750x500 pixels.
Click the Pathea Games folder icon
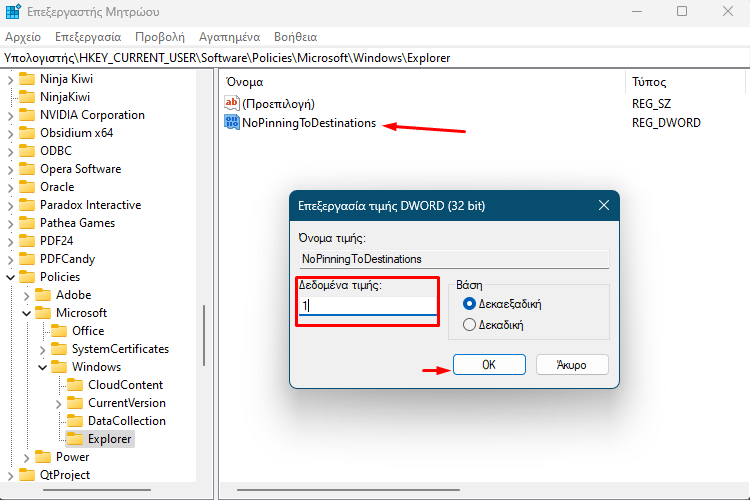pyautogui.click(x=27, y=223)
